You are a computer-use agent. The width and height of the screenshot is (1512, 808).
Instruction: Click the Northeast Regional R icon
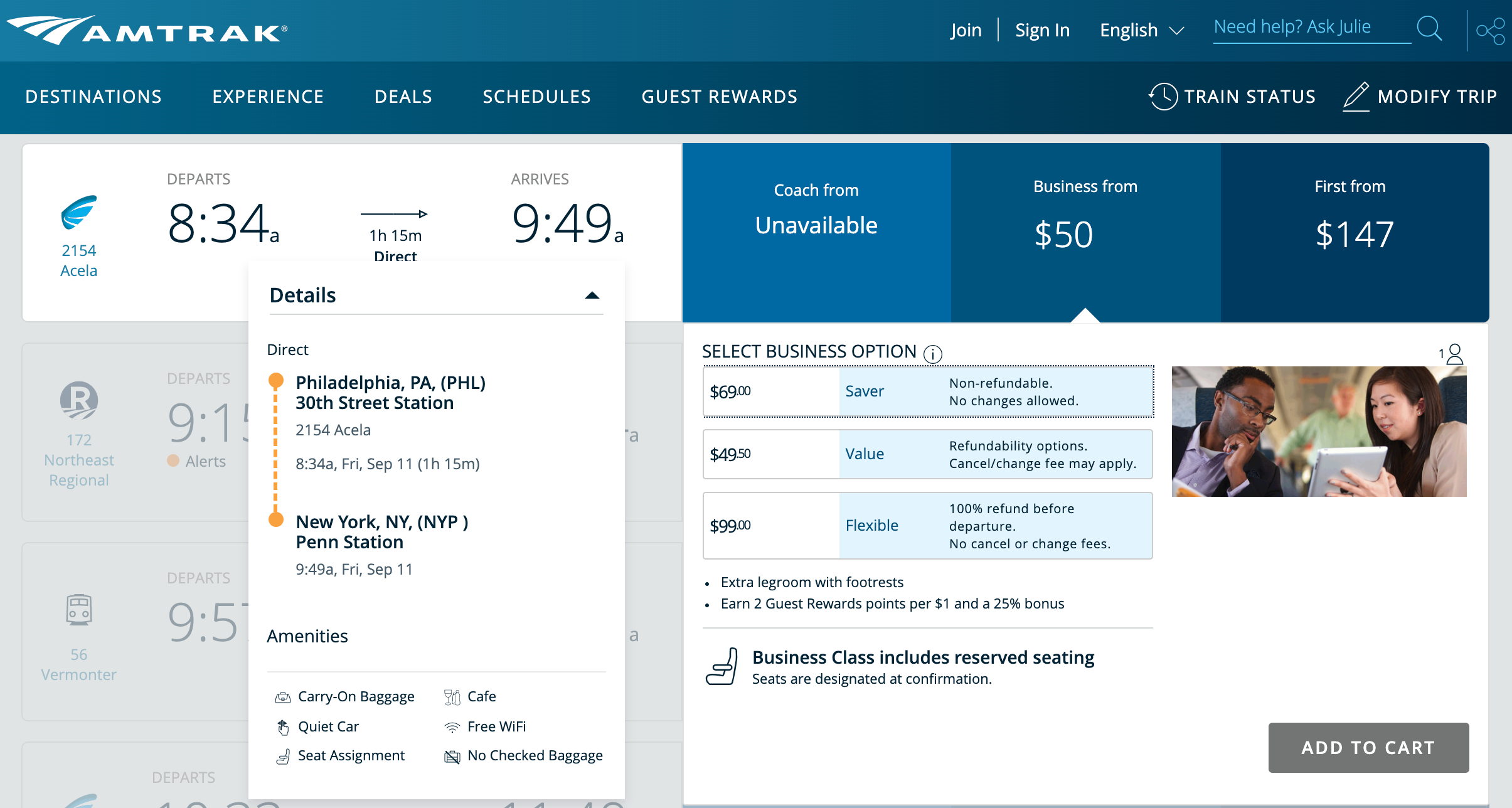click(79, 400)
